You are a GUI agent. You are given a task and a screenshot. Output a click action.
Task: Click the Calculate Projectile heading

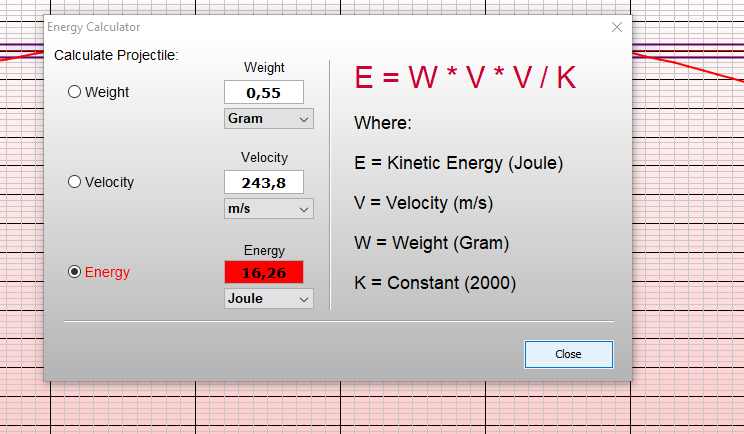pos(116,55)
